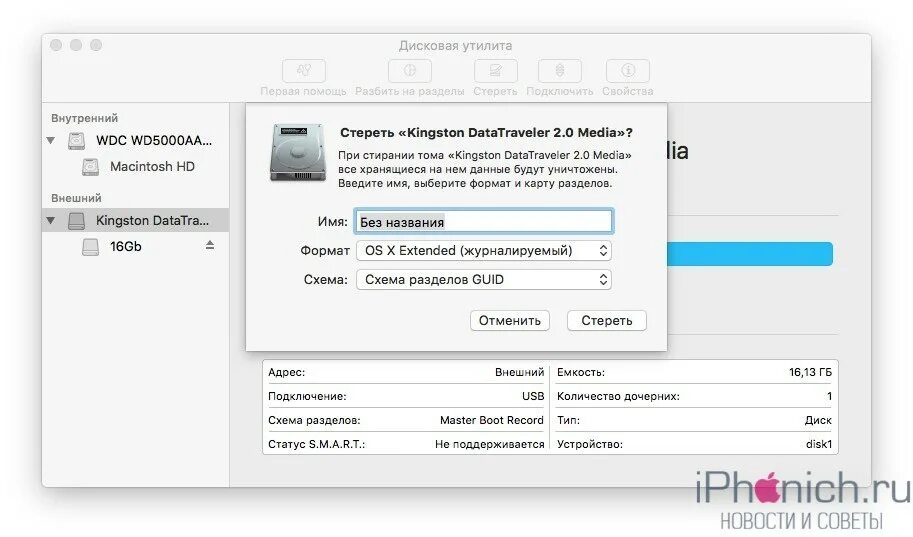Click the Kingston DataTraveler external drive icon

coord(76,221)
